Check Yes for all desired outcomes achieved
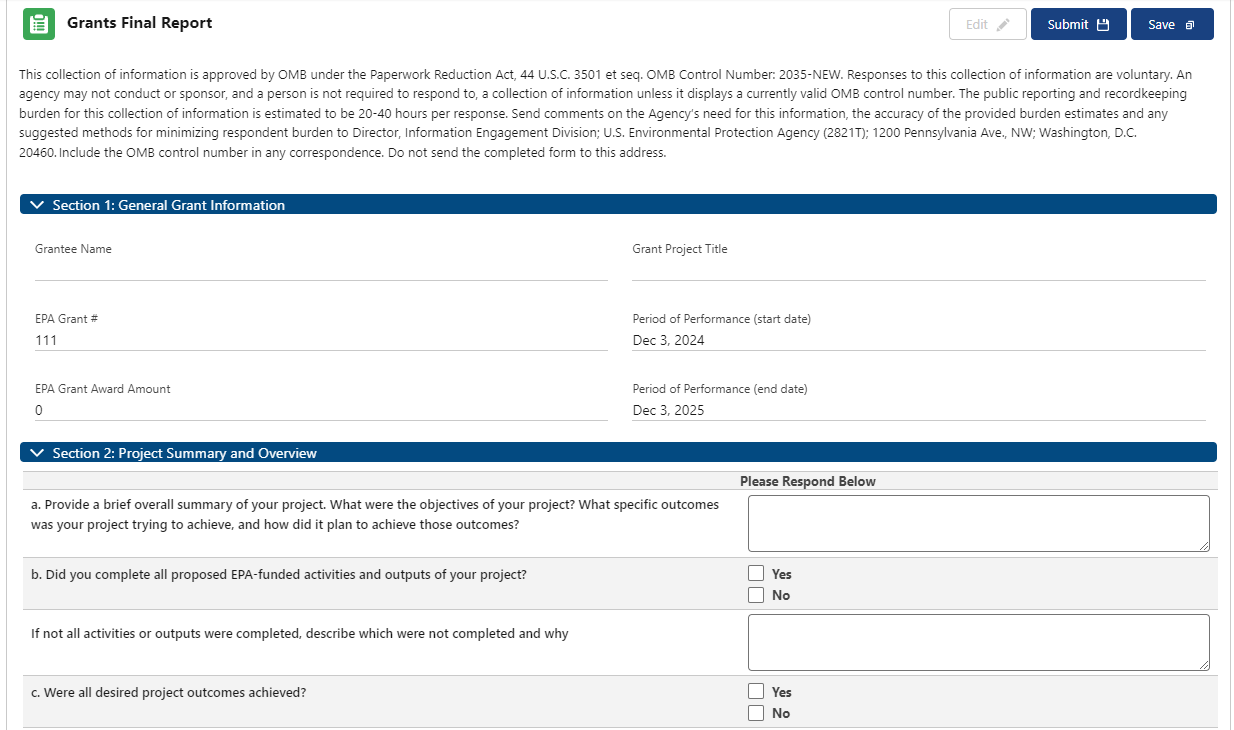Viewport: 1234px width, 730px height. coord(757,691)
